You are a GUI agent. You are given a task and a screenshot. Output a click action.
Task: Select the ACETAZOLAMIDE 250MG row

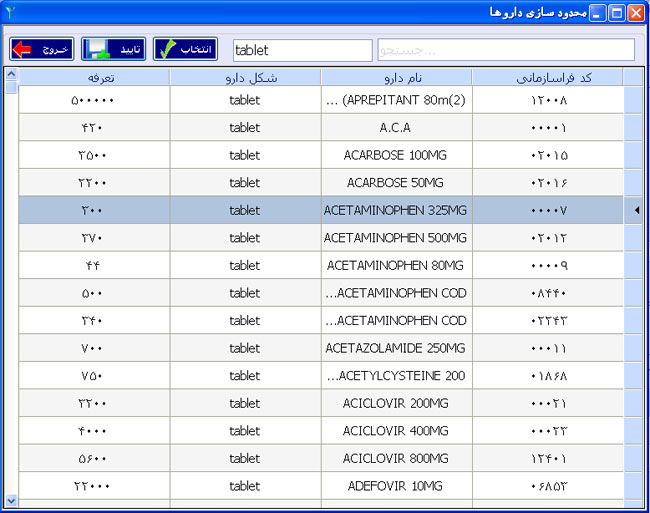click(x=396, y=348)
